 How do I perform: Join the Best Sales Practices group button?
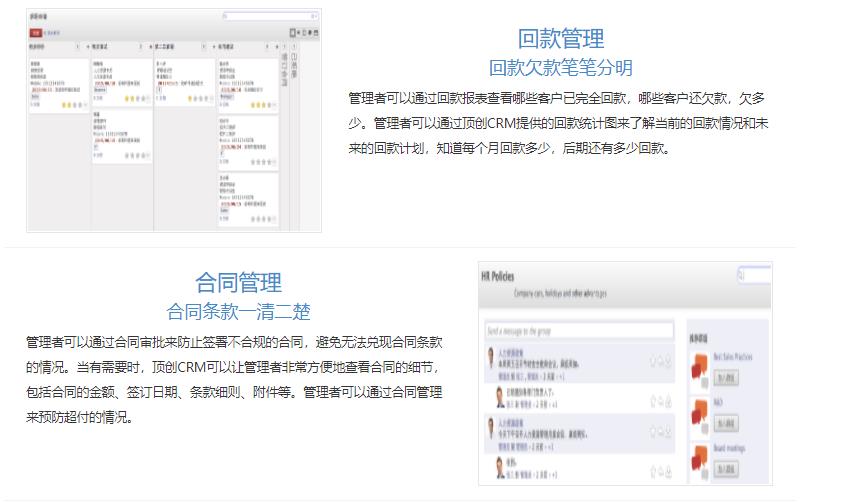724,378
